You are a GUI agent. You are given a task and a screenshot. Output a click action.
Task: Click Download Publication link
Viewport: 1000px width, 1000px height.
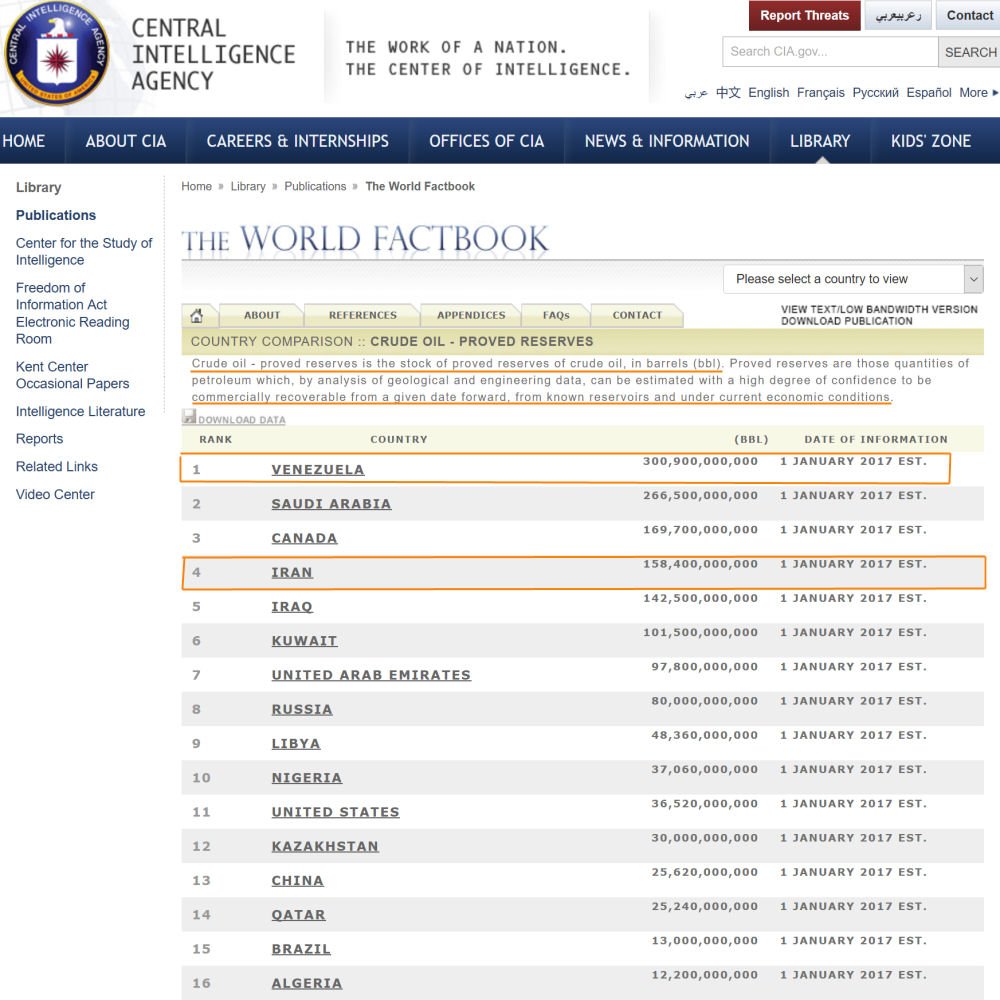[x=846, y=321]
